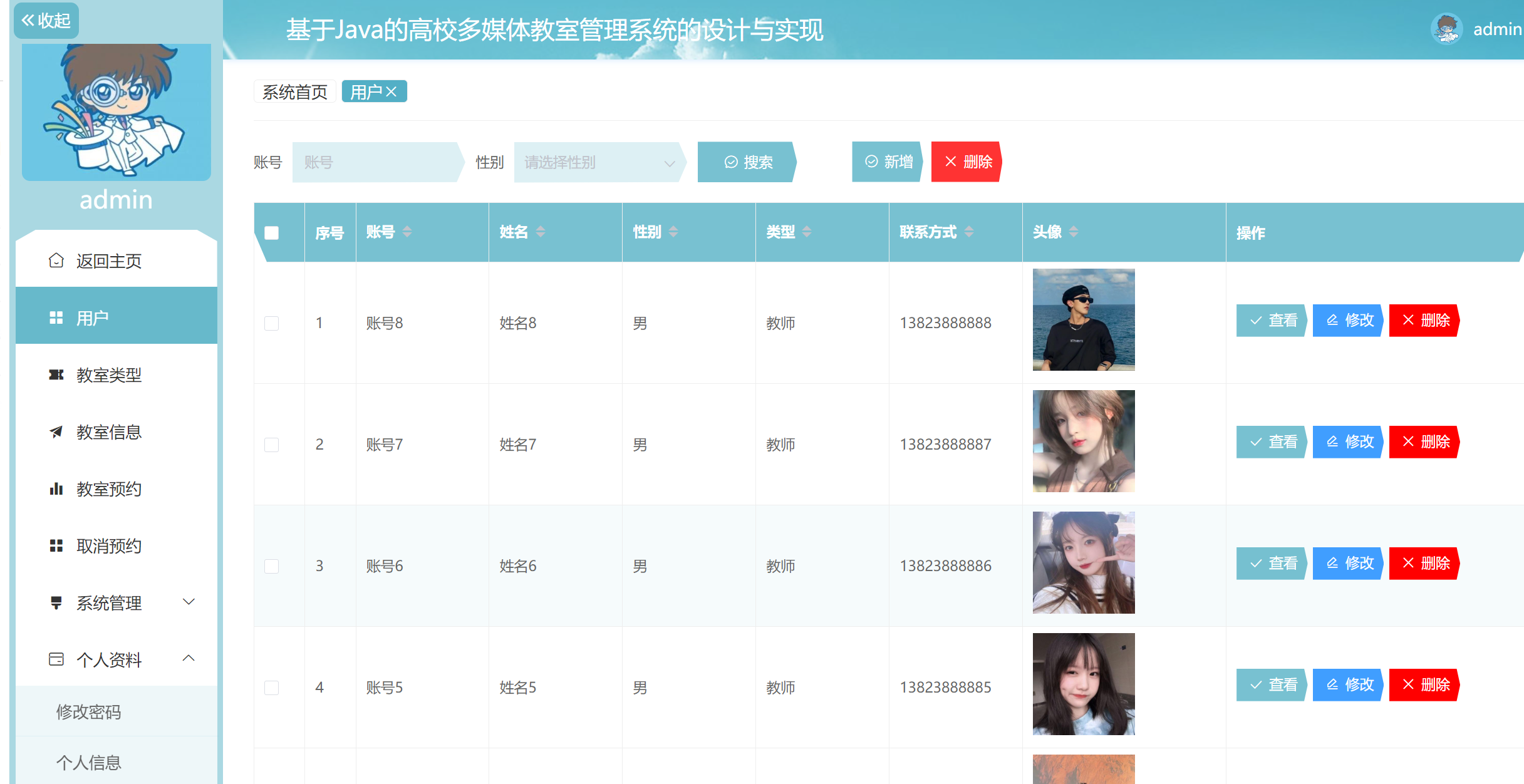The width and height of the screenshot is (1524, 784).
Task: Click into the 账号 search input field
Action: (x=376, y=162)
